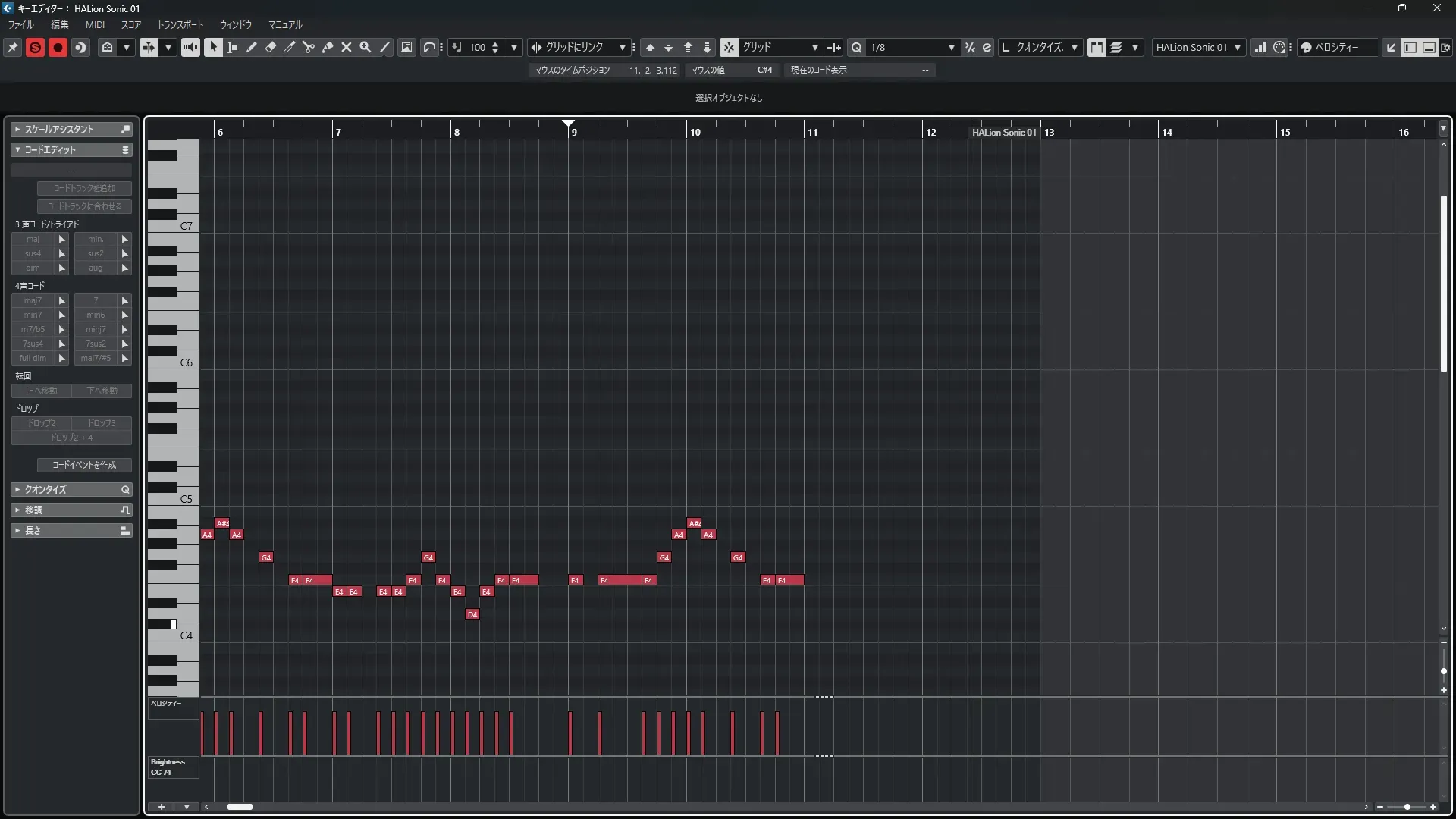The height and width of the screenshot is (819, 1456).
Task: Select the Trim tool
Action: coord(289,47)
